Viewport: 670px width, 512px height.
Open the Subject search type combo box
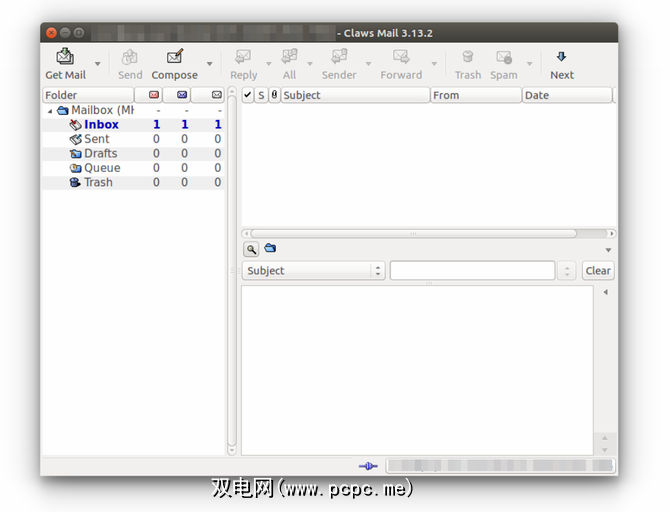(314, 271)
